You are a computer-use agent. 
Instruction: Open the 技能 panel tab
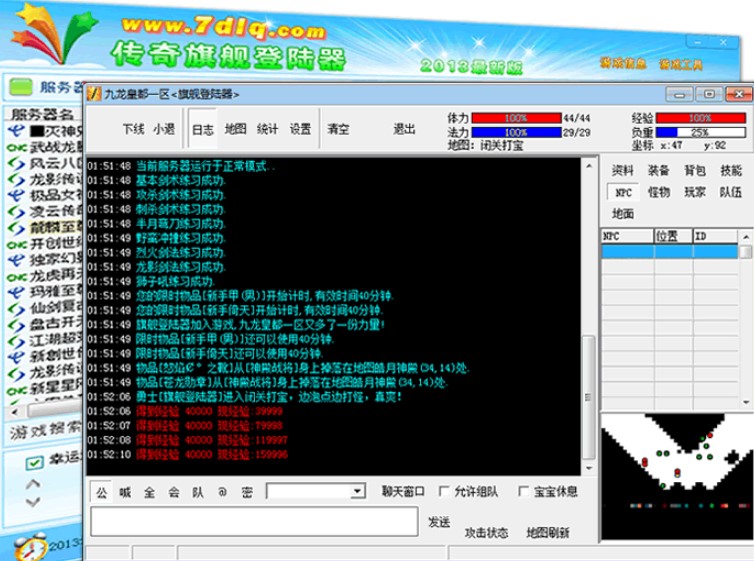(731, 170)
